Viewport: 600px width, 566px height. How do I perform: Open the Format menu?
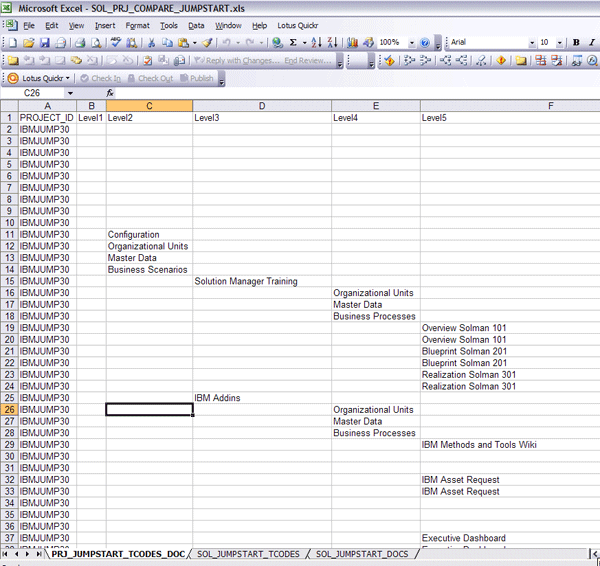[x=138, y=25]
